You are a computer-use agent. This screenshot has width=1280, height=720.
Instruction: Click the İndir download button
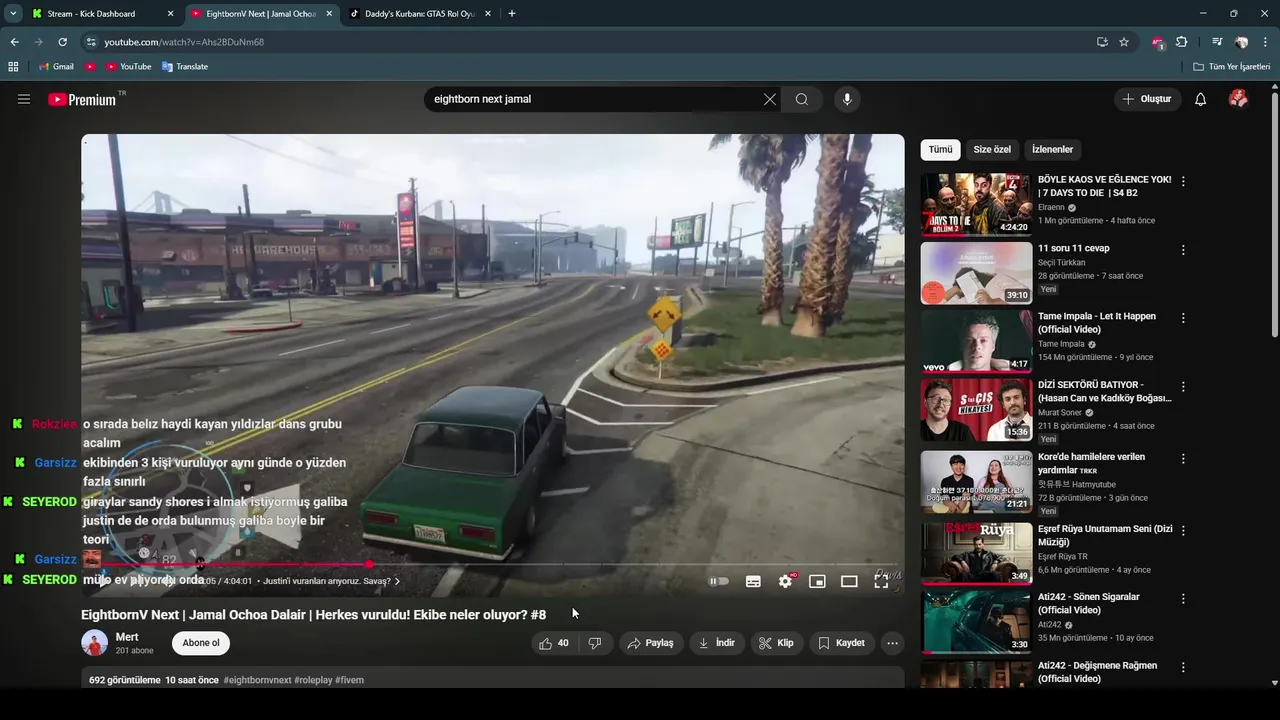[716, 643]
